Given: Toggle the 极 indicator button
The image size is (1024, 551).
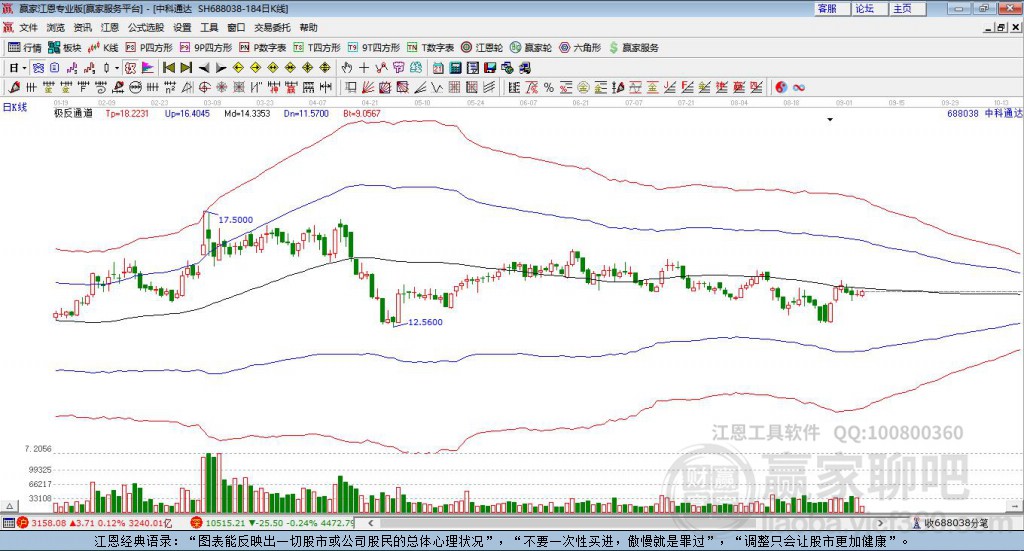Looking at the screenshot, I should click(131, 68).
